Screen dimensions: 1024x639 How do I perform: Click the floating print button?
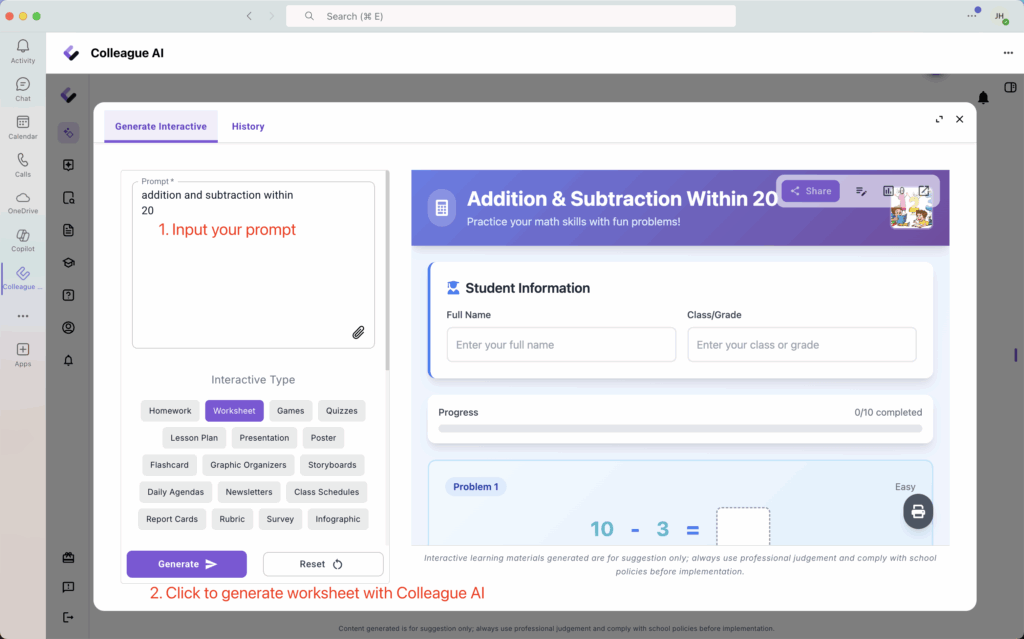point(918,512)
